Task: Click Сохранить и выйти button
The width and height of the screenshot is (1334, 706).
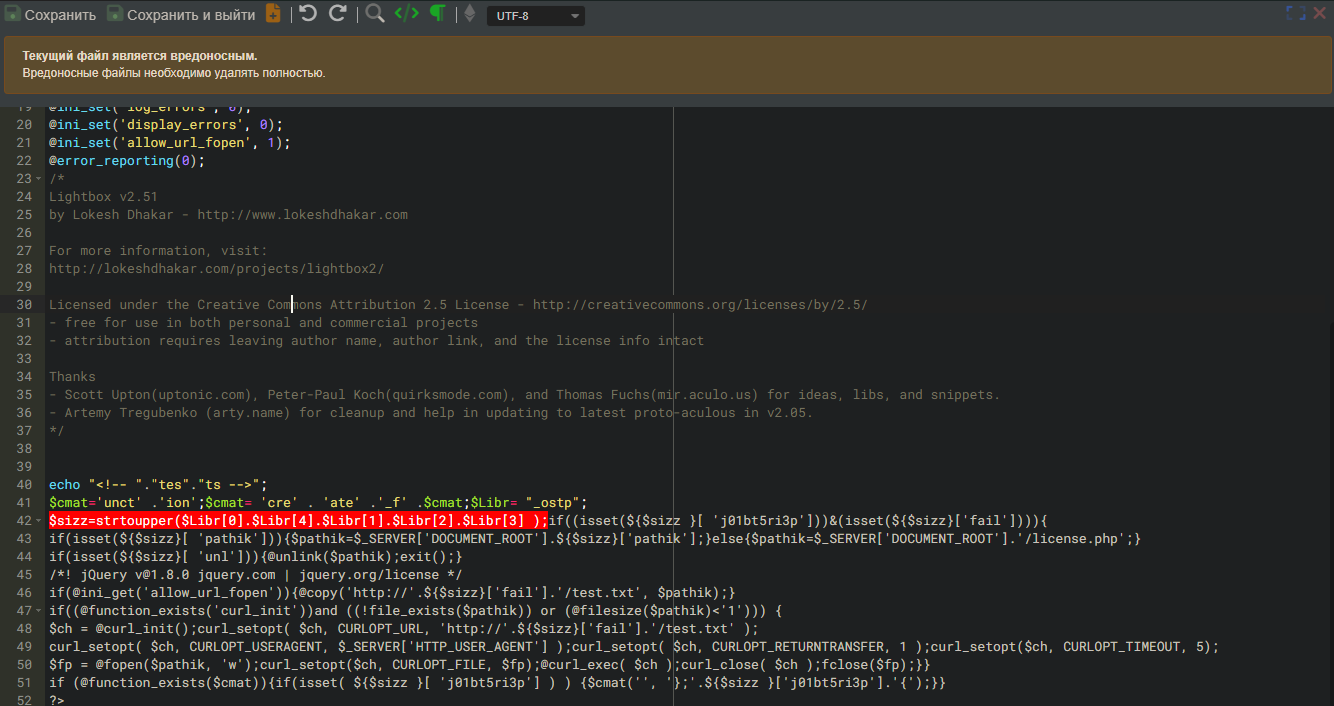Action: click(x=181, y=14)
